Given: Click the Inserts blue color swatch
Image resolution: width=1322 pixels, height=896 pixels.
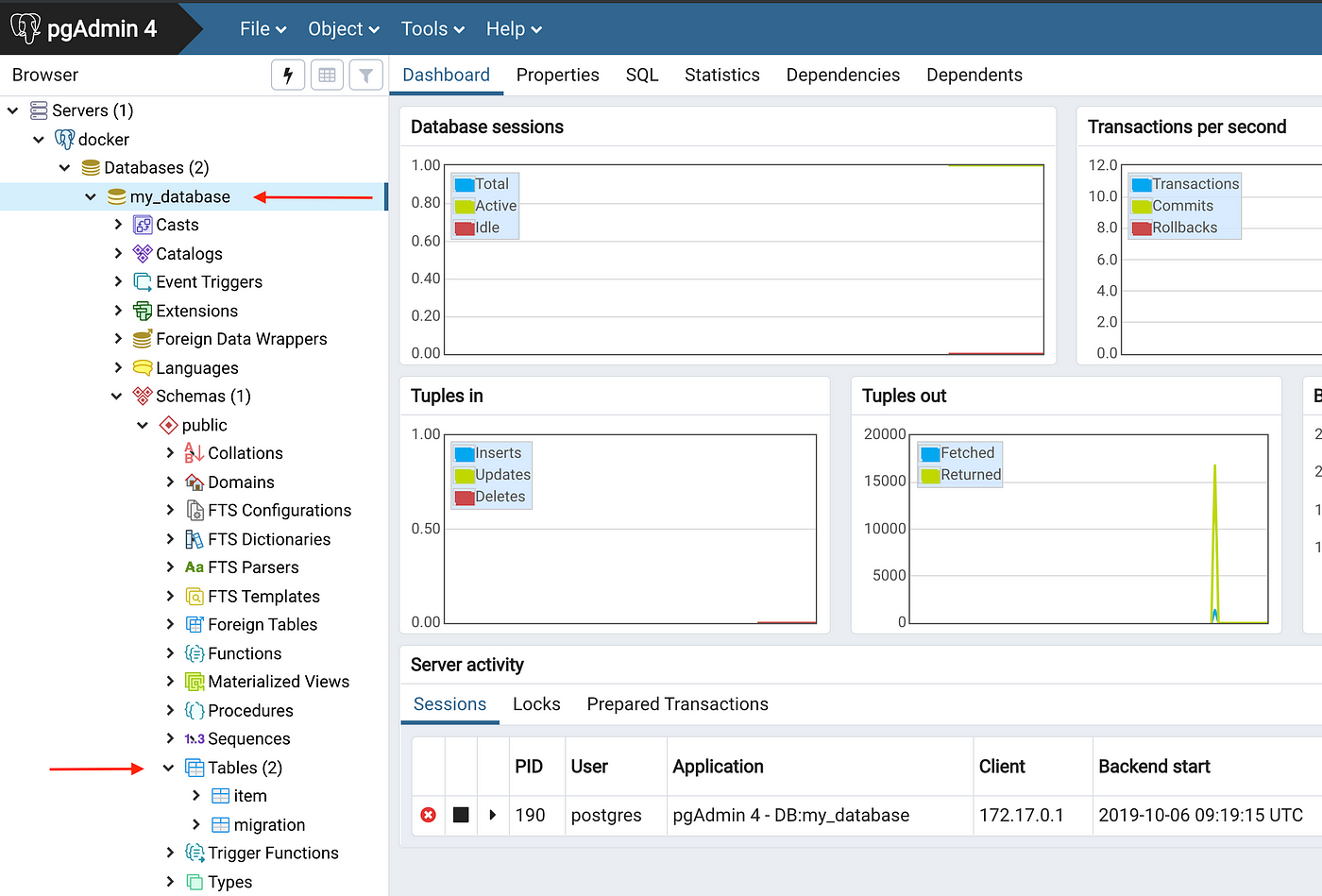Looking at the screenshot, I should 465,454.
